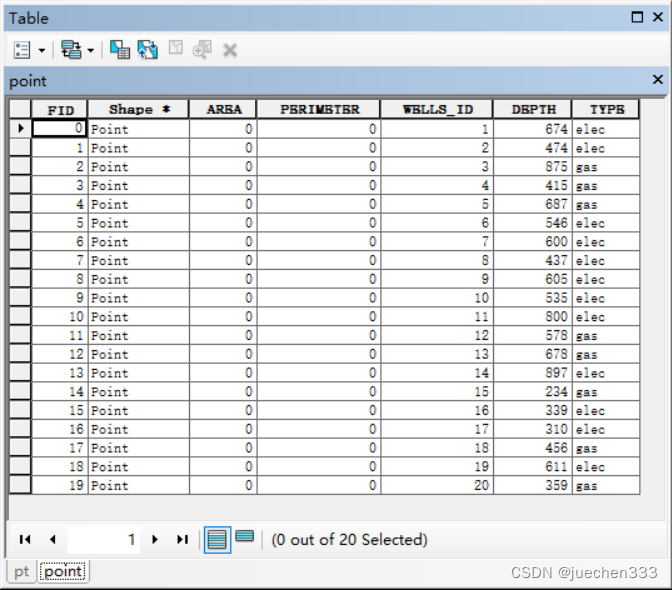672x590 pixels.
Task: Open the Table Options menu icon
Action: [x=22, y=50]
